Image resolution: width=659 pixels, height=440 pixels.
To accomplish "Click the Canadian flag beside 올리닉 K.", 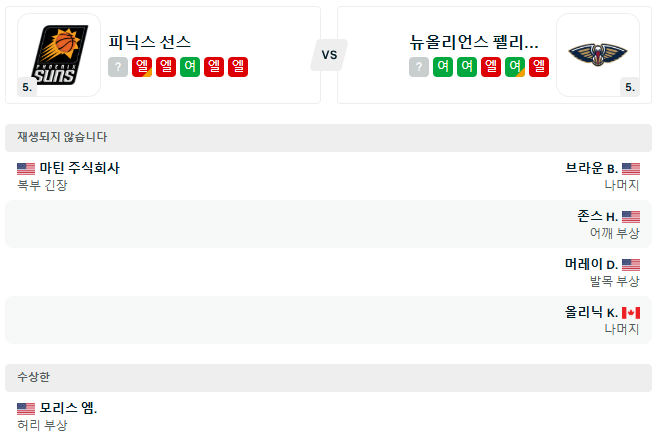I will pyautogui.click(x=630, y=312).
